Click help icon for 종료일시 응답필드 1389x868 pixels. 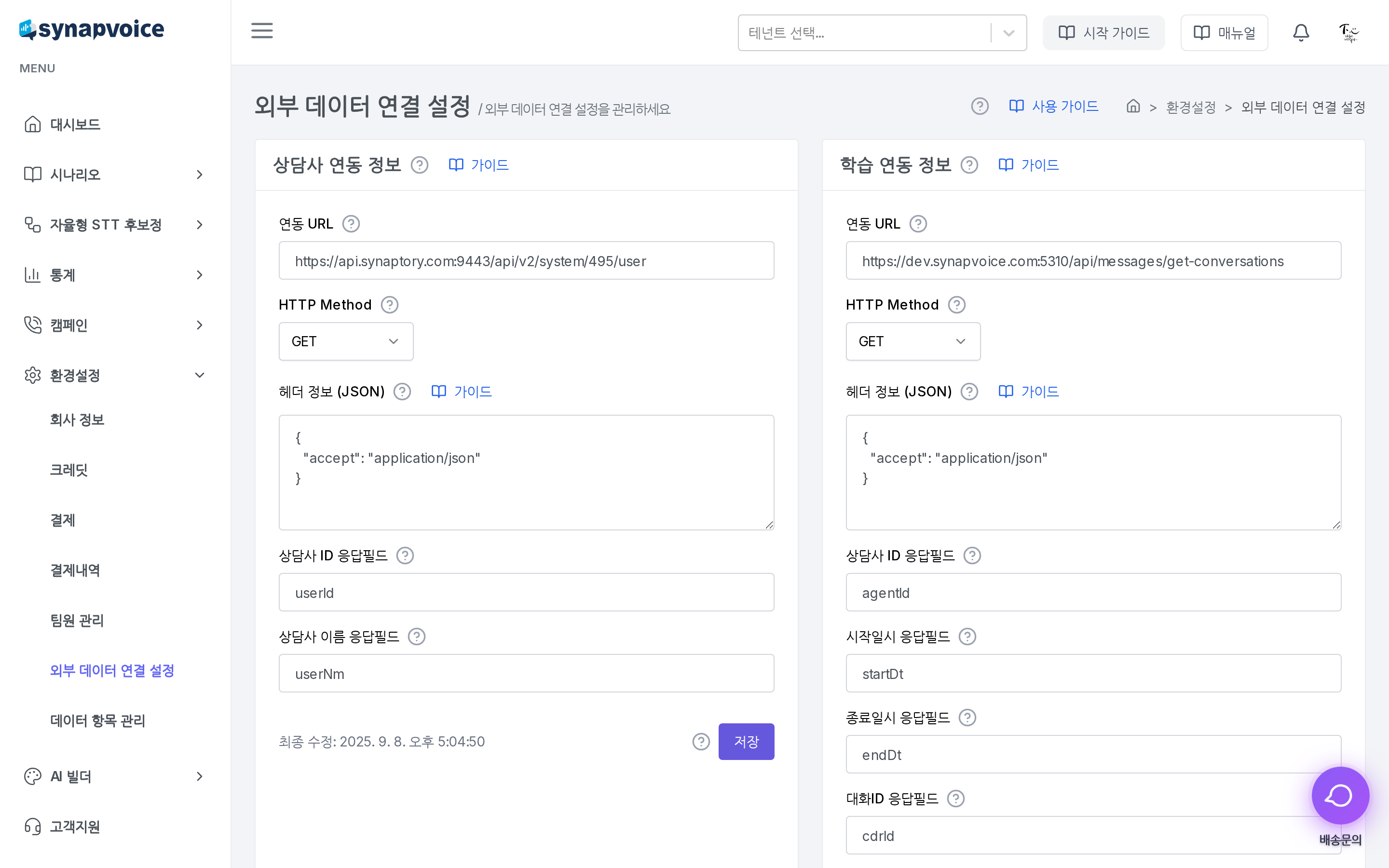[967, 718]
